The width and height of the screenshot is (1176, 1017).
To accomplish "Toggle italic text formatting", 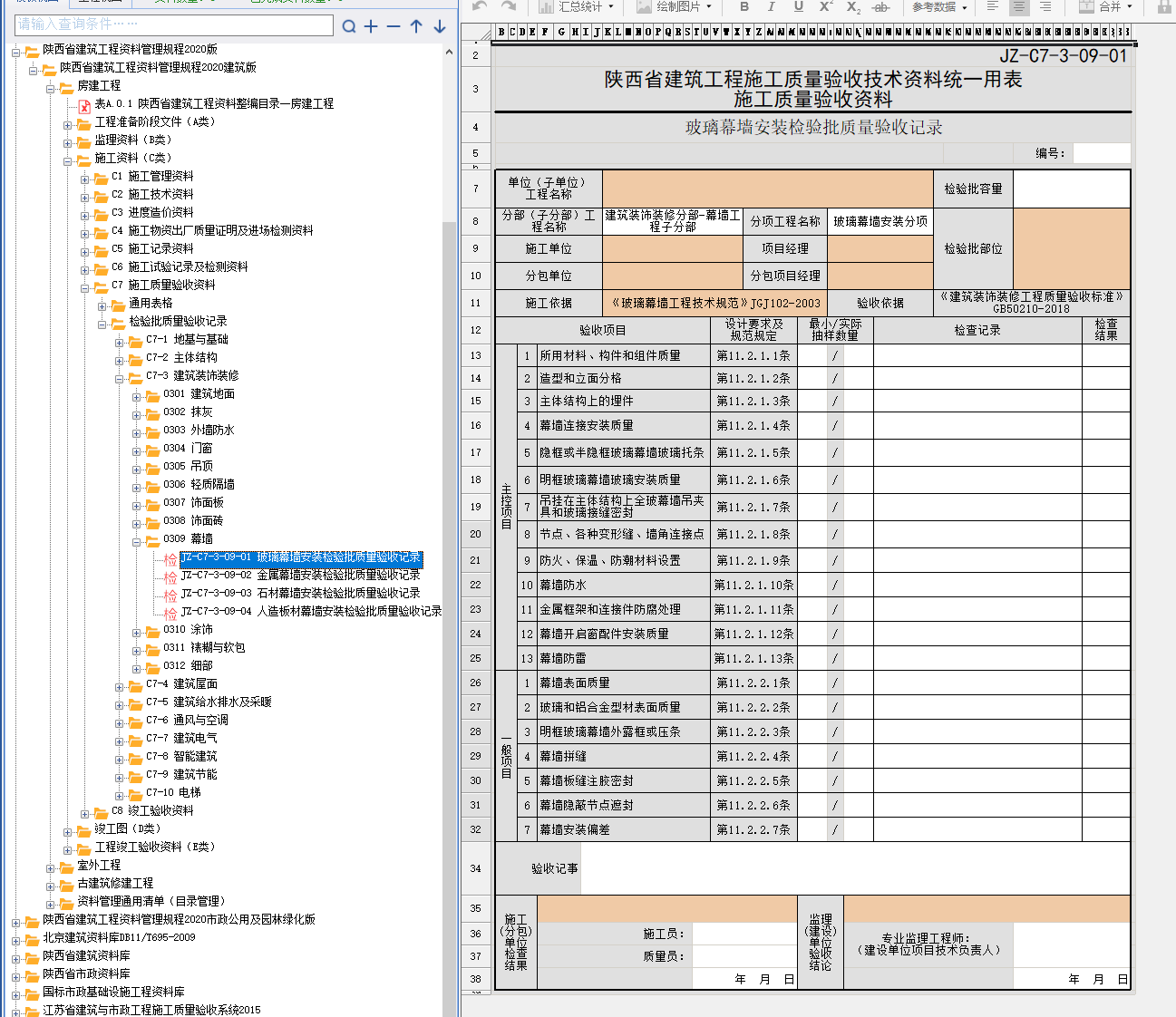I will pos(771,7).
